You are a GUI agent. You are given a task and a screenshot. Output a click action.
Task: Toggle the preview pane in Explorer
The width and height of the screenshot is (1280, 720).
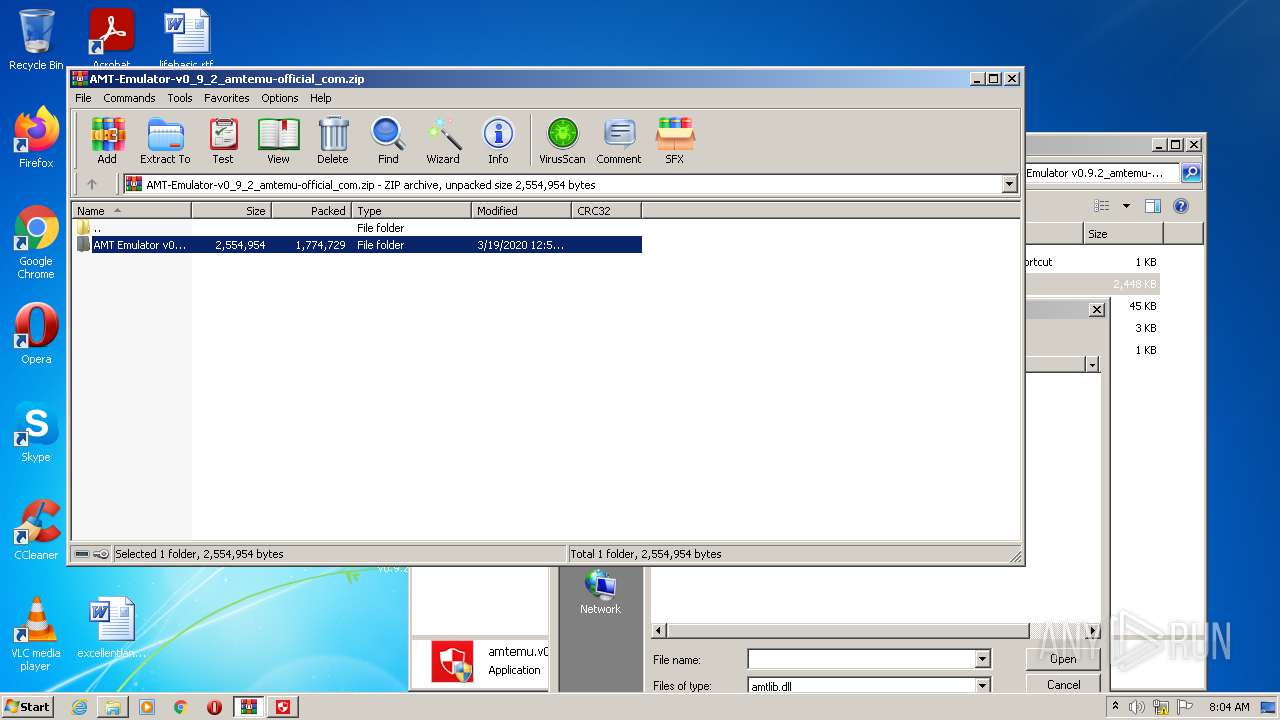click(x=1153, y=206)
